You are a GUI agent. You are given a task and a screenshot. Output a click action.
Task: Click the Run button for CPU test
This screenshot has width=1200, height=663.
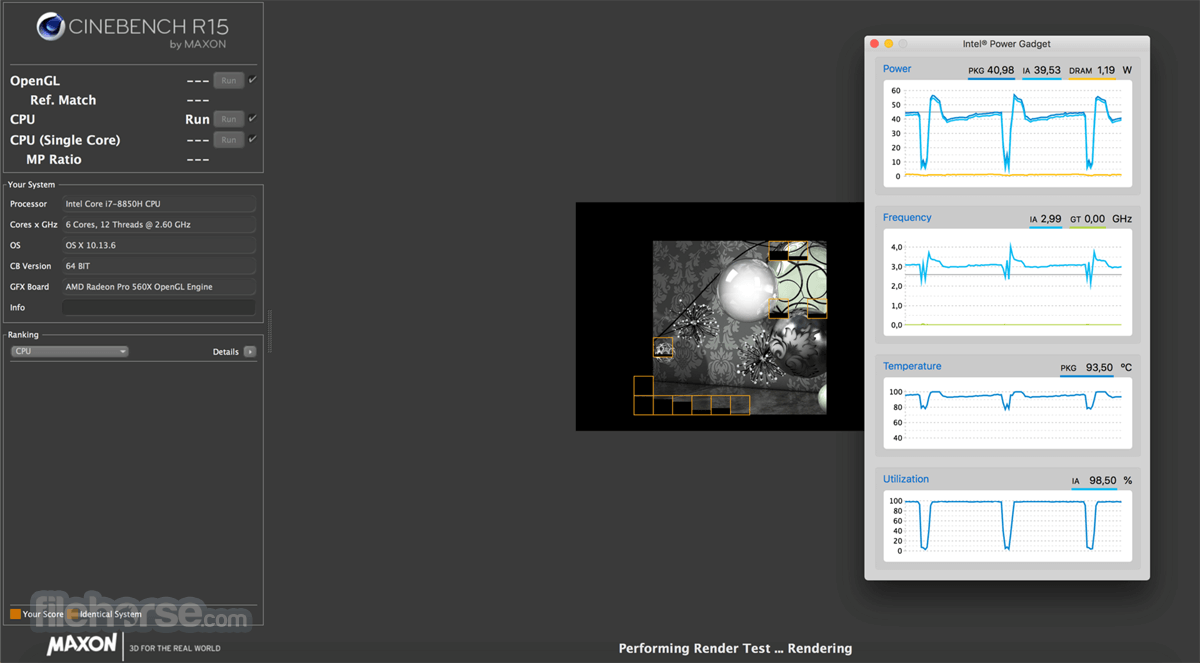point(229,120)
